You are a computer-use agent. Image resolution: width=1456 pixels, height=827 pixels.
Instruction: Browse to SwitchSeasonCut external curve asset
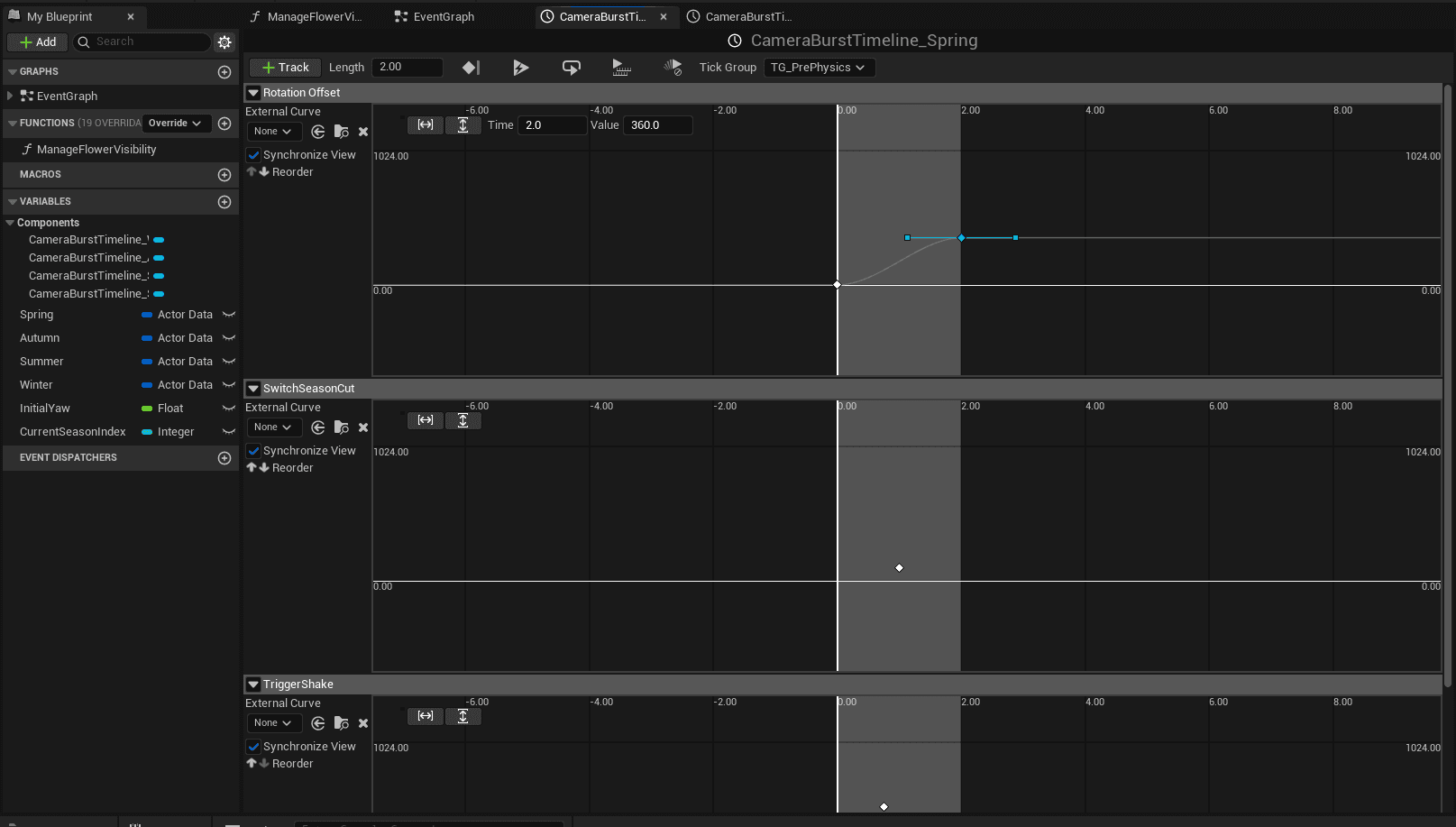tap(341, 427)
